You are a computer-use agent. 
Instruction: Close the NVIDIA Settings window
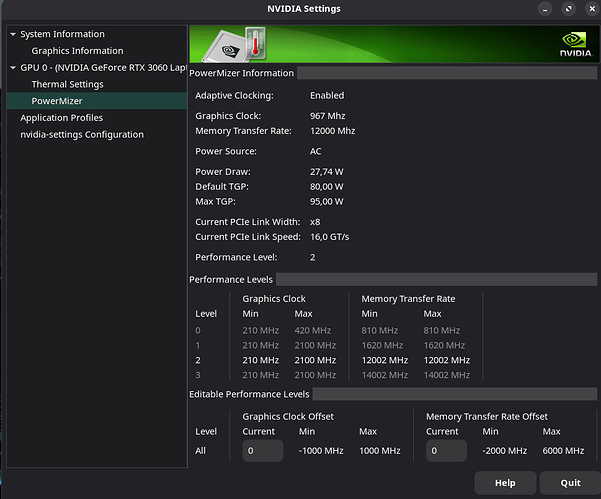[592, 9]
